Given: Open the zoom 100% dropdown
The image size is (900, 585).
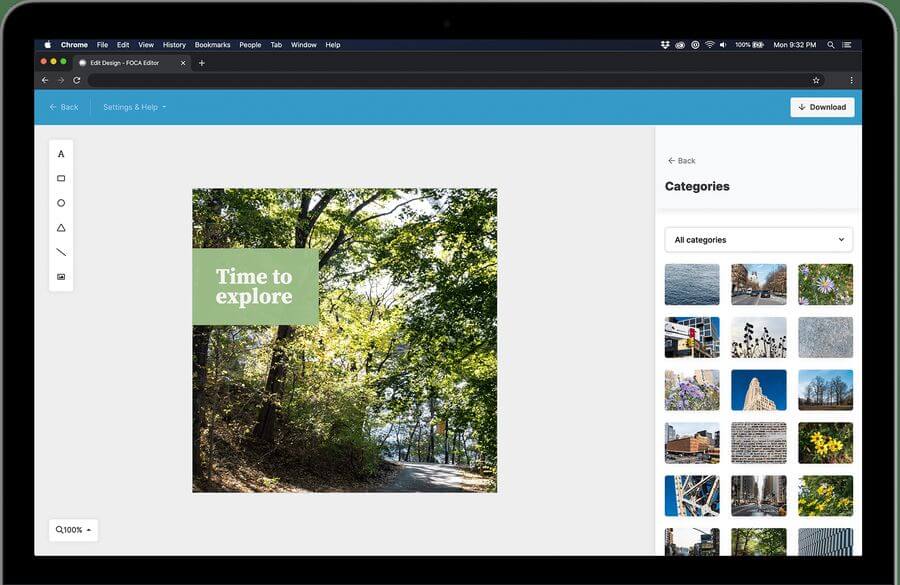Looking at the screenshot, I should click(x=73, y=530).
